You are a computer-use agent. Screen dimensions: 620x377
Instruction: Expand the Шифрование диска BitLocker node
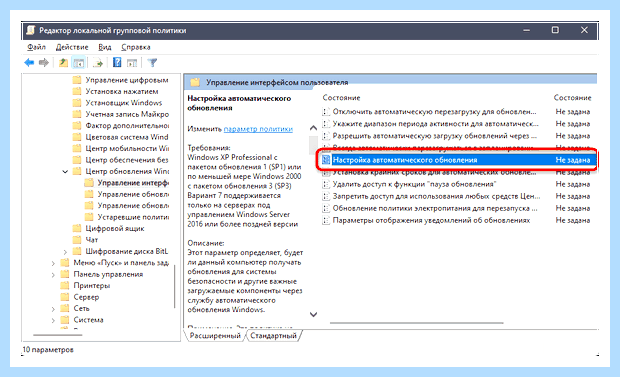pyautogui.click(x=65, y=252)
